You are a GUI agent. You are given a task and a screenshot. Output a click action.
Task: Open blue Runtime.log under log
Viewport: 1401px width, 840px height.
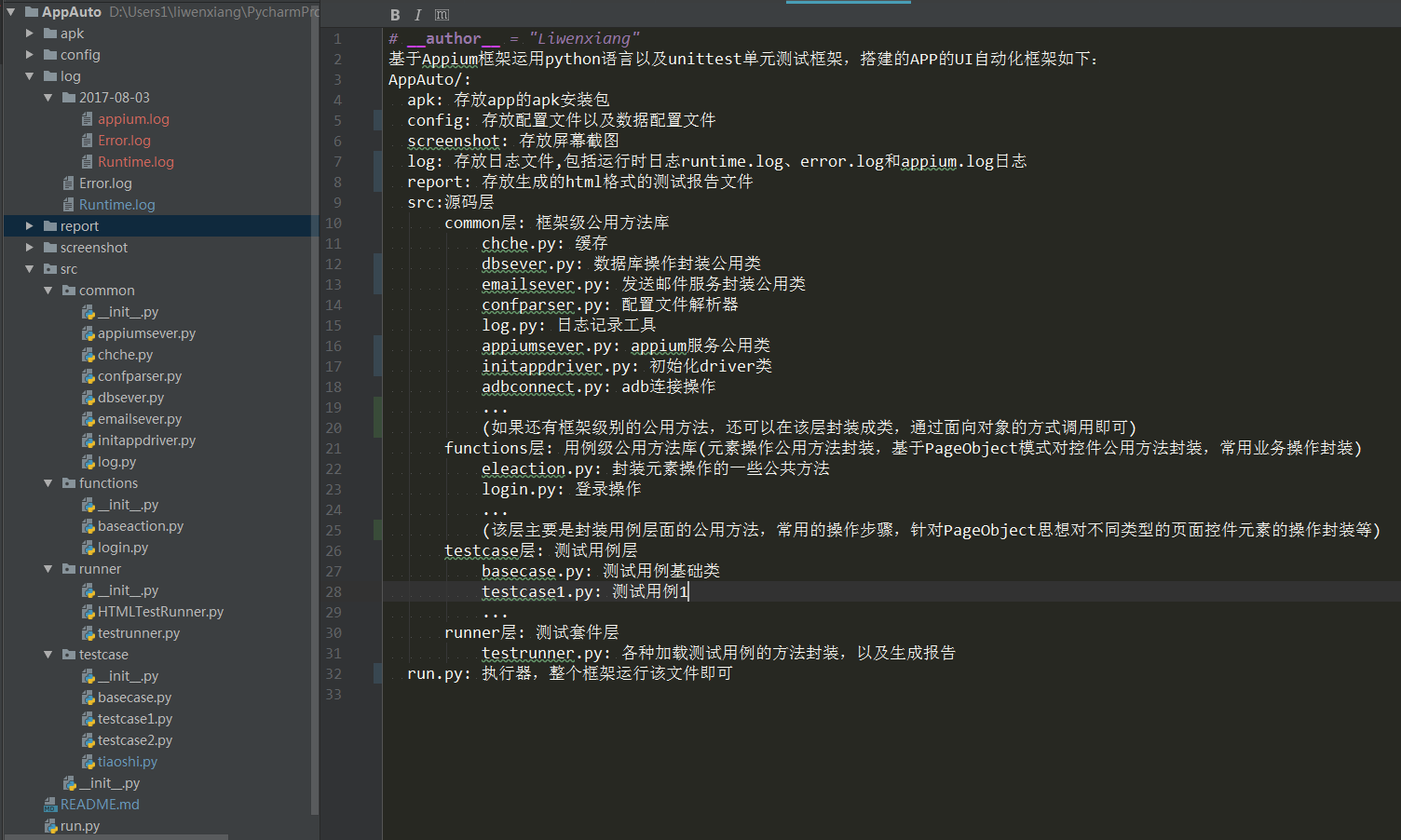[117, 205]
